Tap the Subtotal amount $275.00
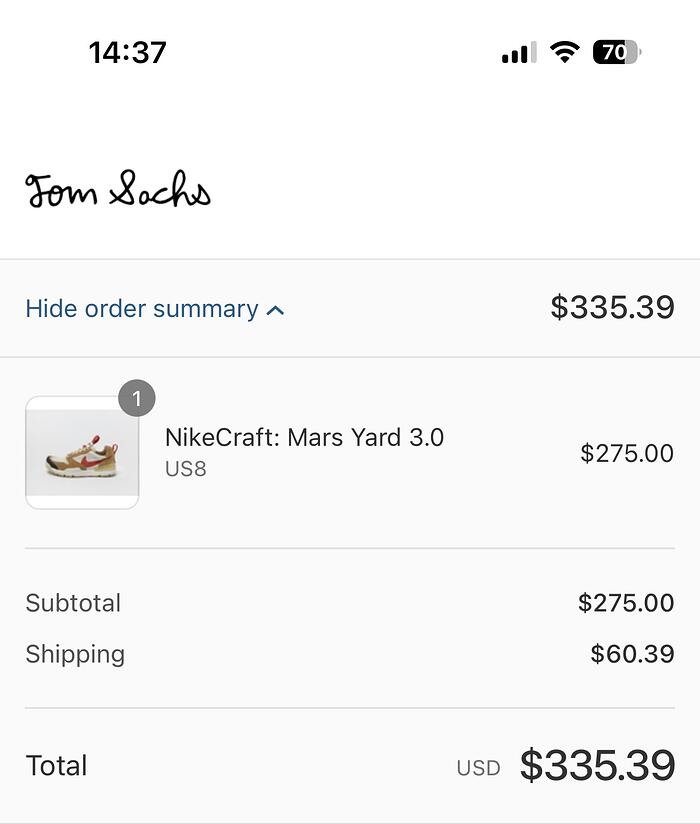This screenshot has height=824, width=700. [x=626, y=603]
